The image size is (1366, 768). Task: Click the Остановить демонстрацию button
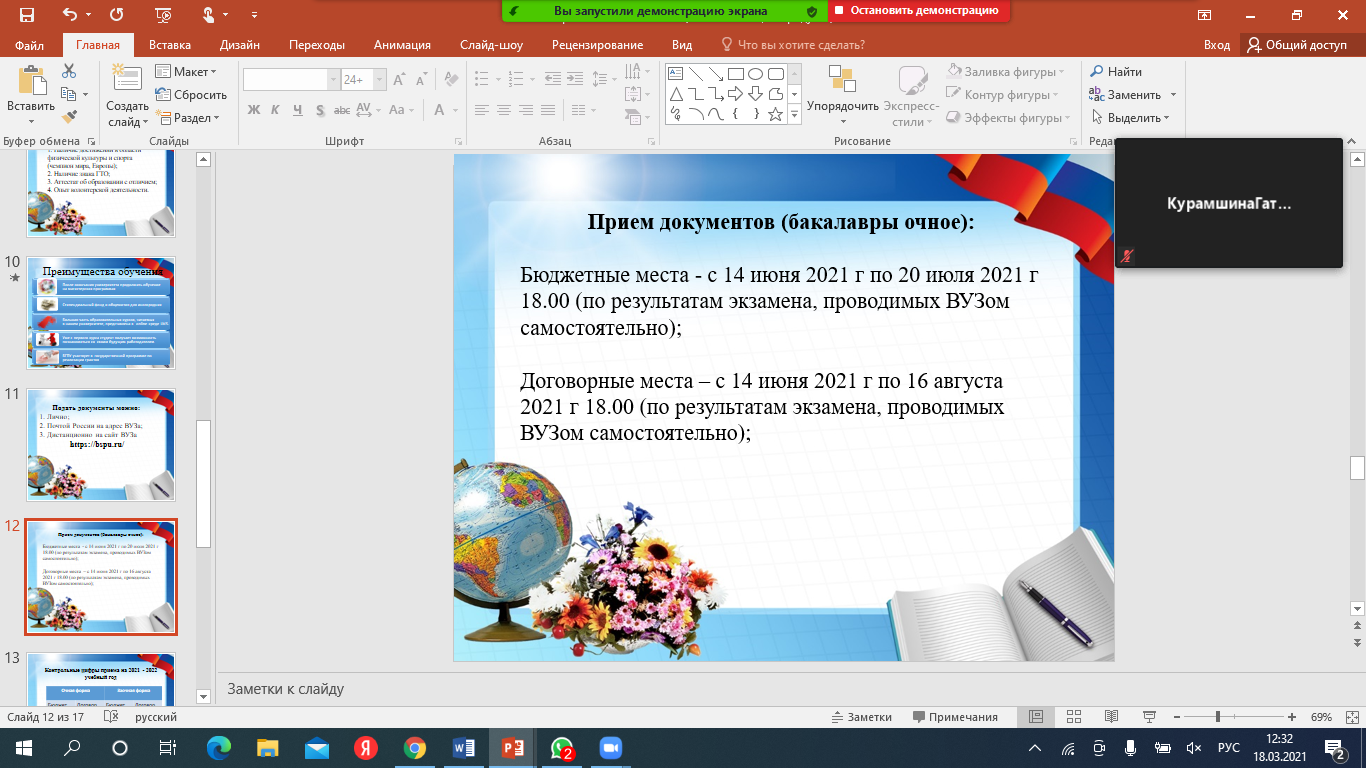[x=915, y=11]
